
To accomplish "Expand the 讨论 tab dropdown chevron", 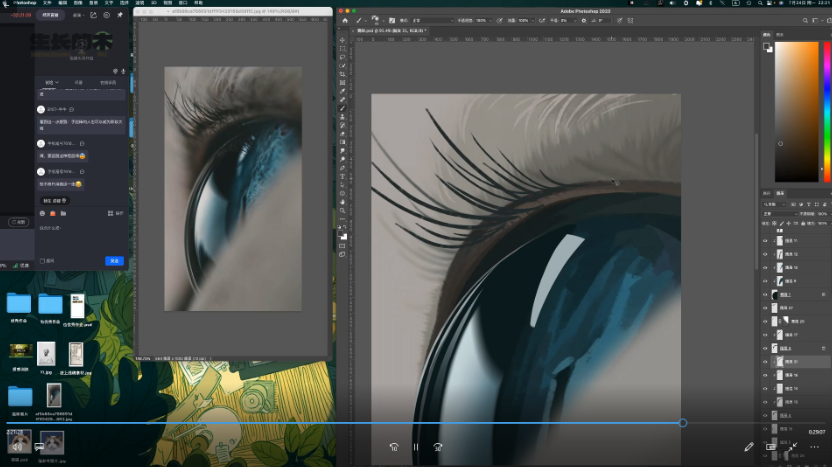I will (x=57, y=82).
